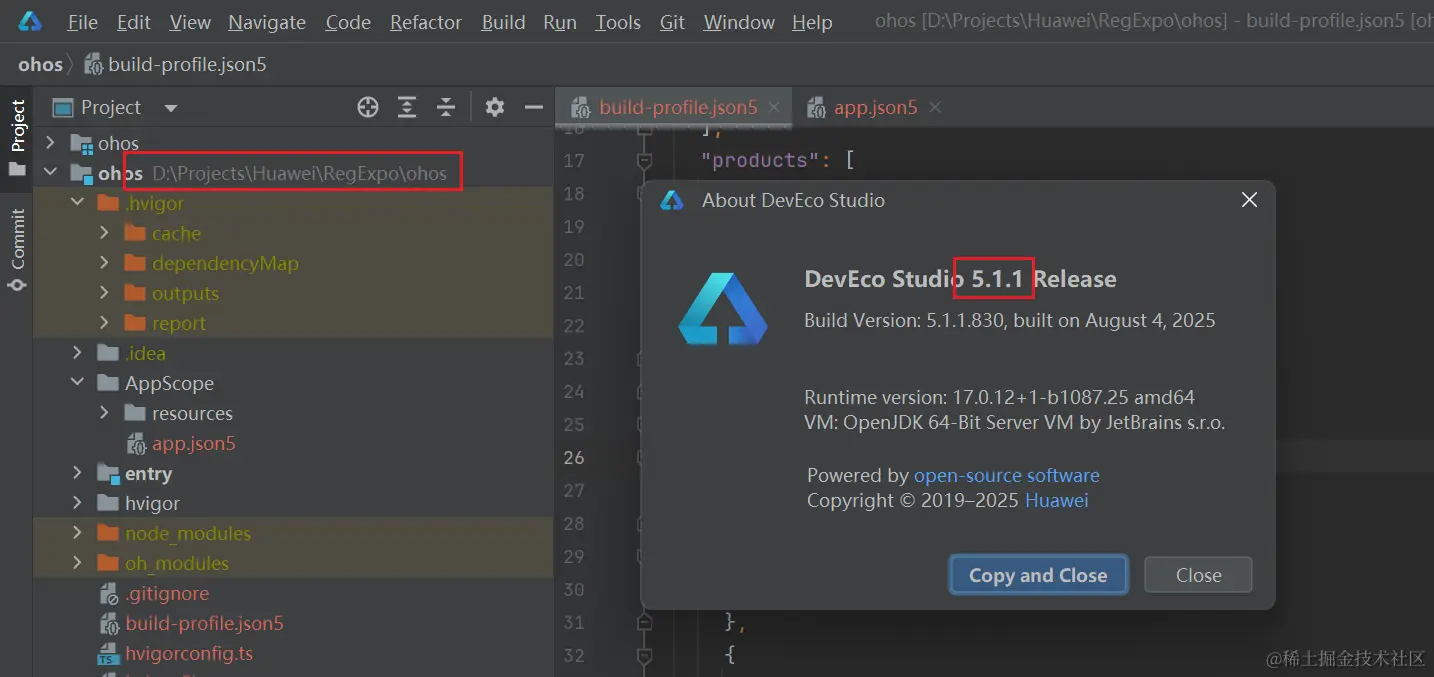This screenshot has height=677, width=1434.
Task: Click fold marker at editor line 32
Action: [645, 656]
